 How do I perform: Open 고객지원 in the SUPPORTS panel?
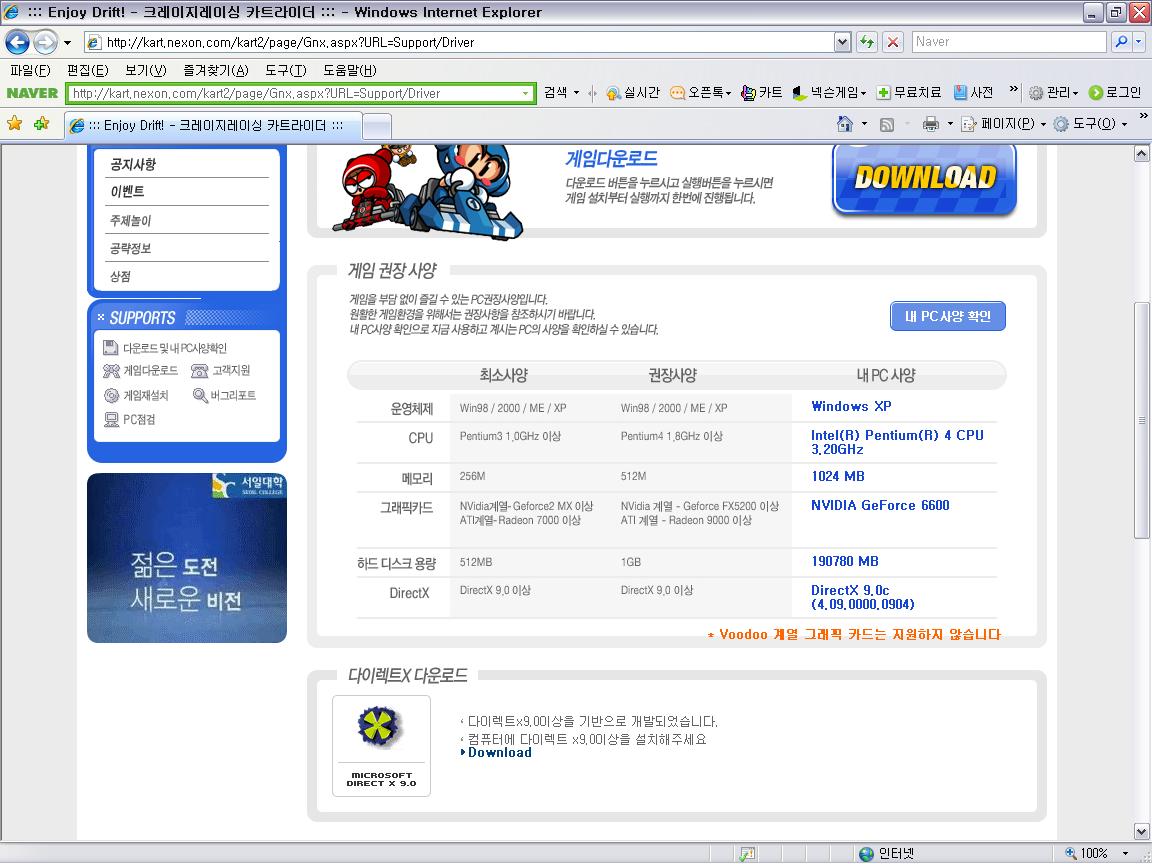[x=221, y=371]
